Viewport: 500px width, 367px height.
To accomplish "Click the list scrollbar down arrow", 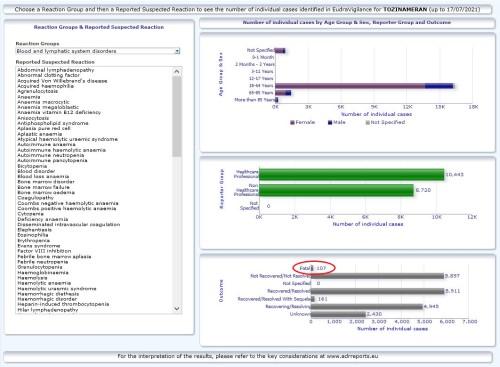I will [x=177, y=309].
